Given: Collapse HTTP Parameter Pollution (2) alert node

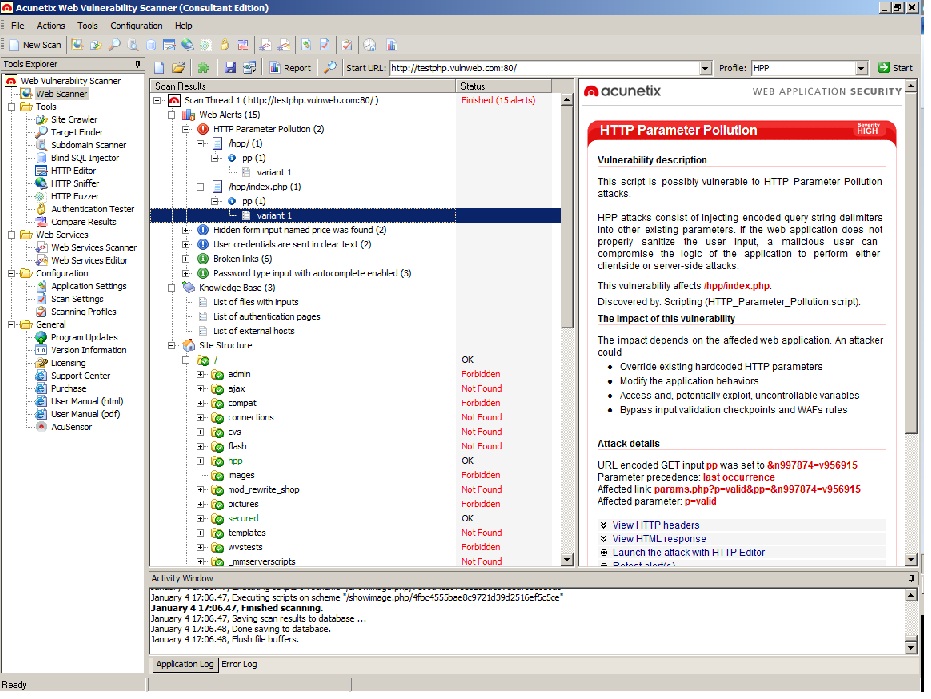Looking at the screenshot, I should click(x=186, y=129).
